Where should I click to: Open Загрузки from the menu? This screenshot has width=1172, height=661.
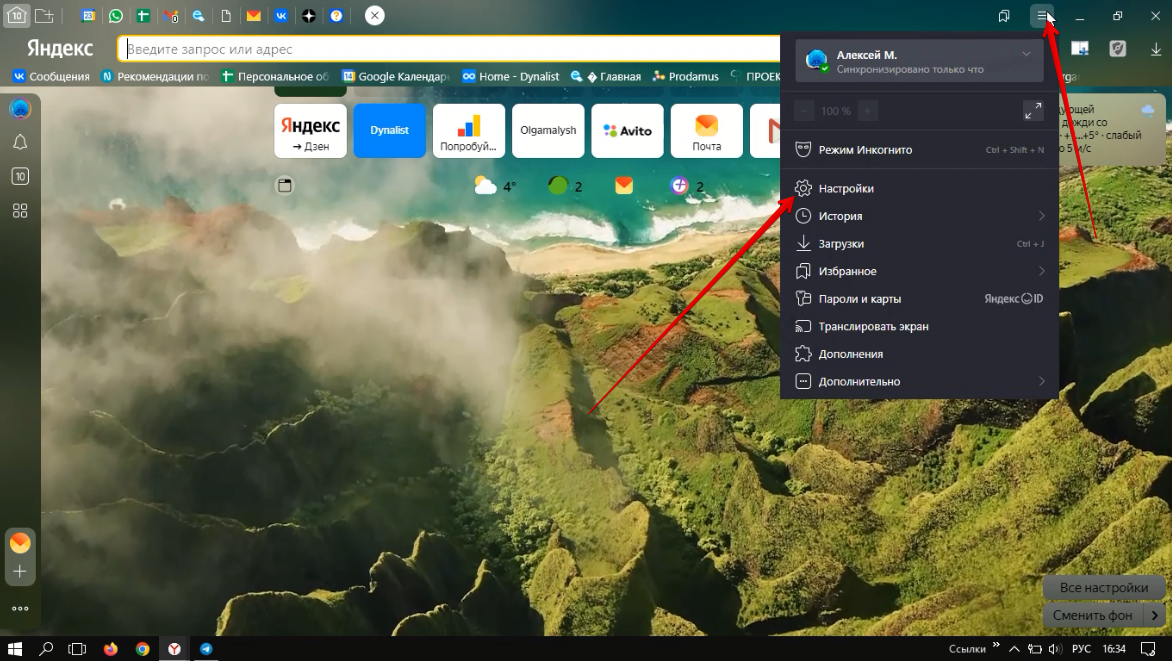pos(919,244)
